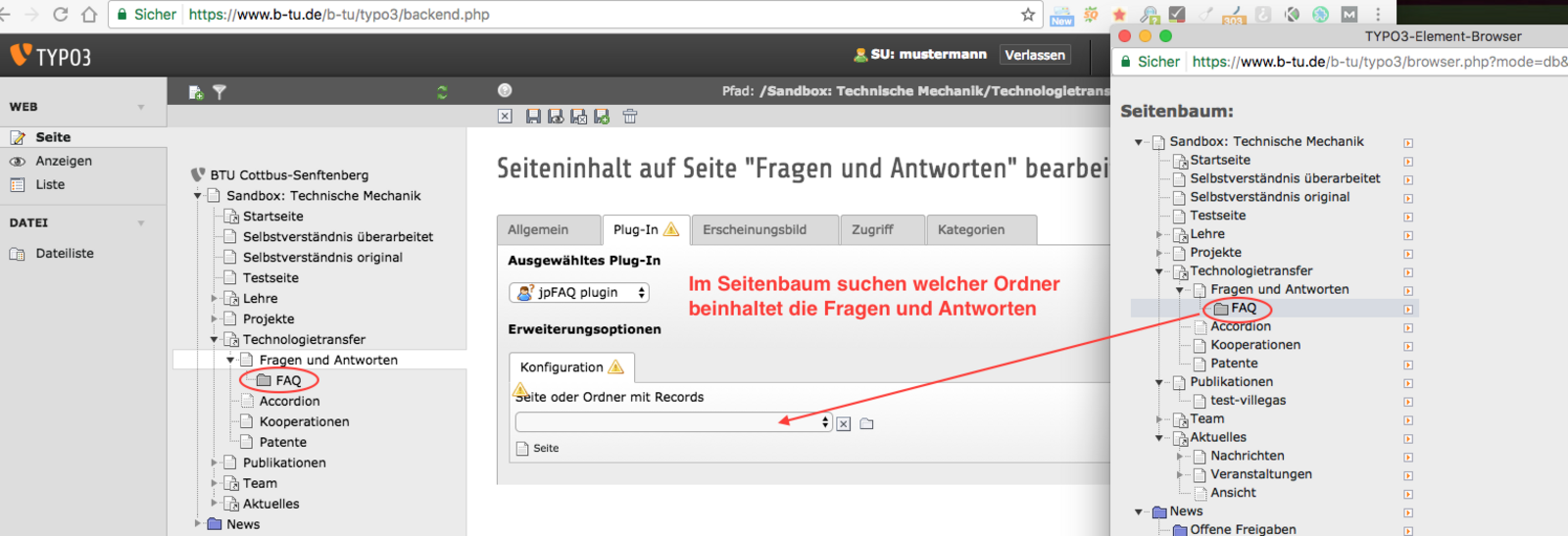Screen dimensions: 1568x536
Task: Refresh the page tree
Action: (442, 92)
